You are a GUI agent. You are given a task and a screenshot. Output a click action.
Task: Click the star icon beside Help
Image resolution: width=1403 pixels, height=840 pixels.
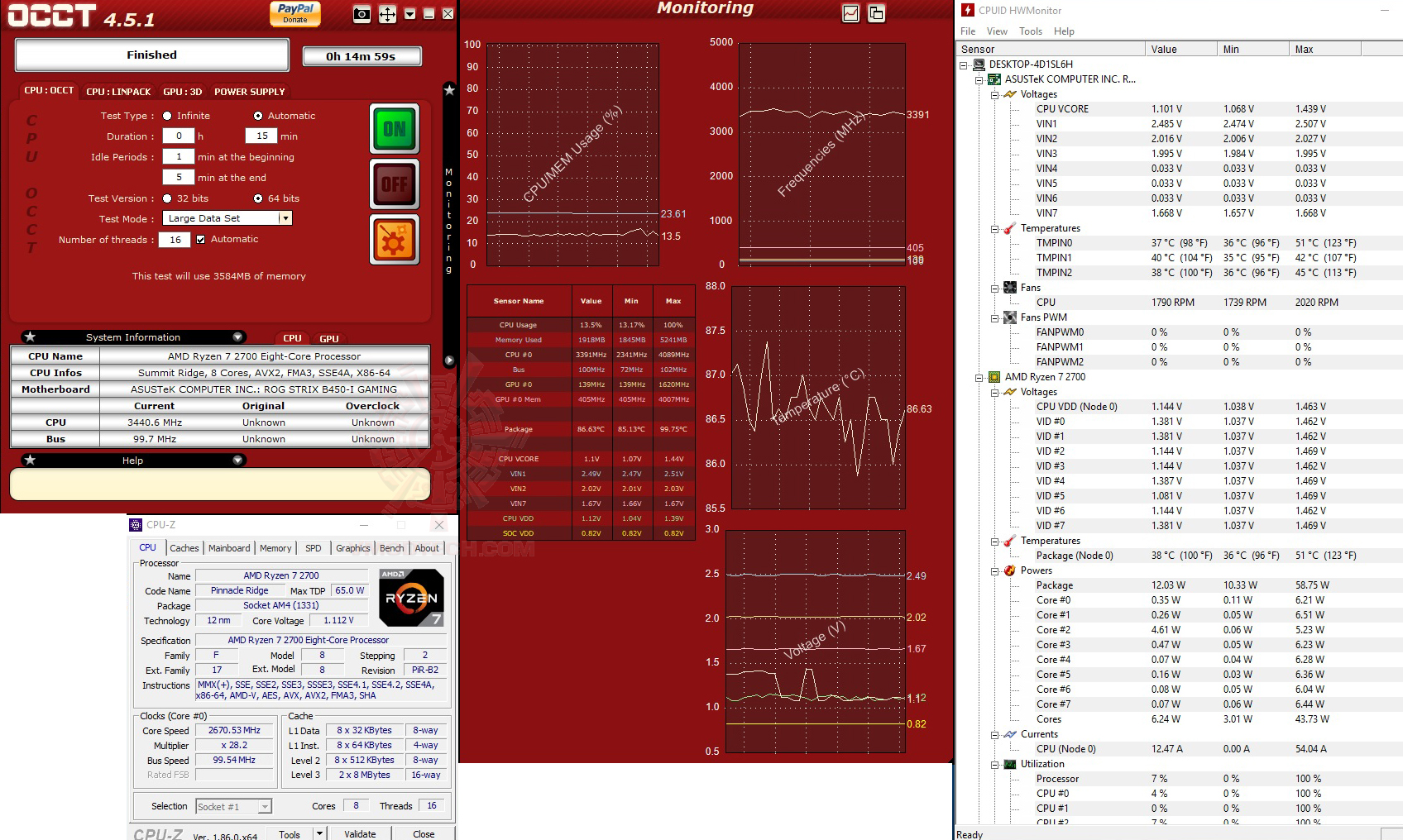31,460
